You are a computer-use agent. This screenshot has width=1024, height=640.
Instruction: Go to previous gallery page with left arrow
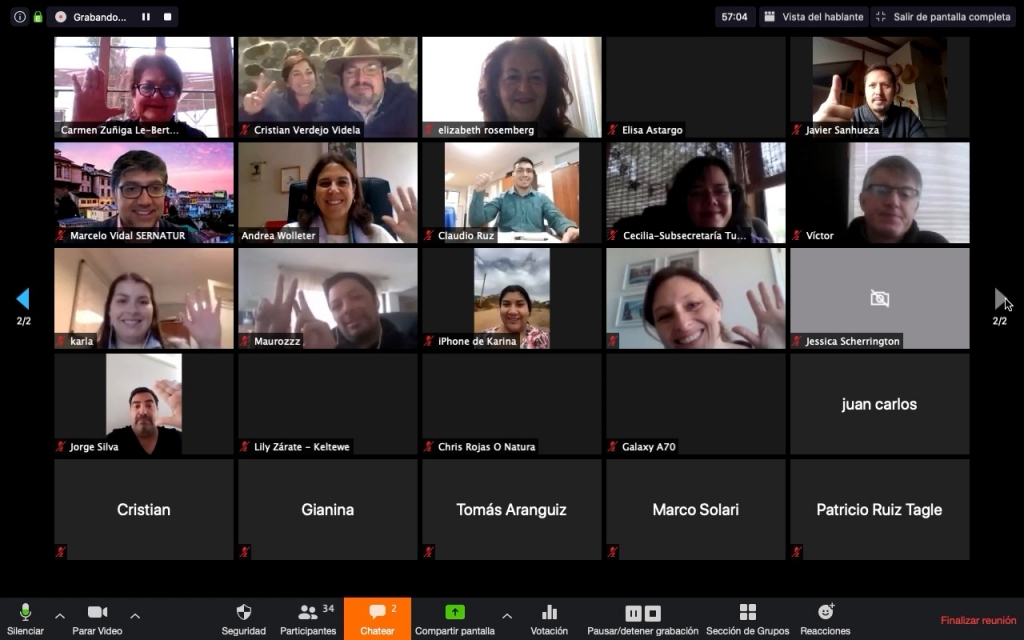tap(23, 299)
